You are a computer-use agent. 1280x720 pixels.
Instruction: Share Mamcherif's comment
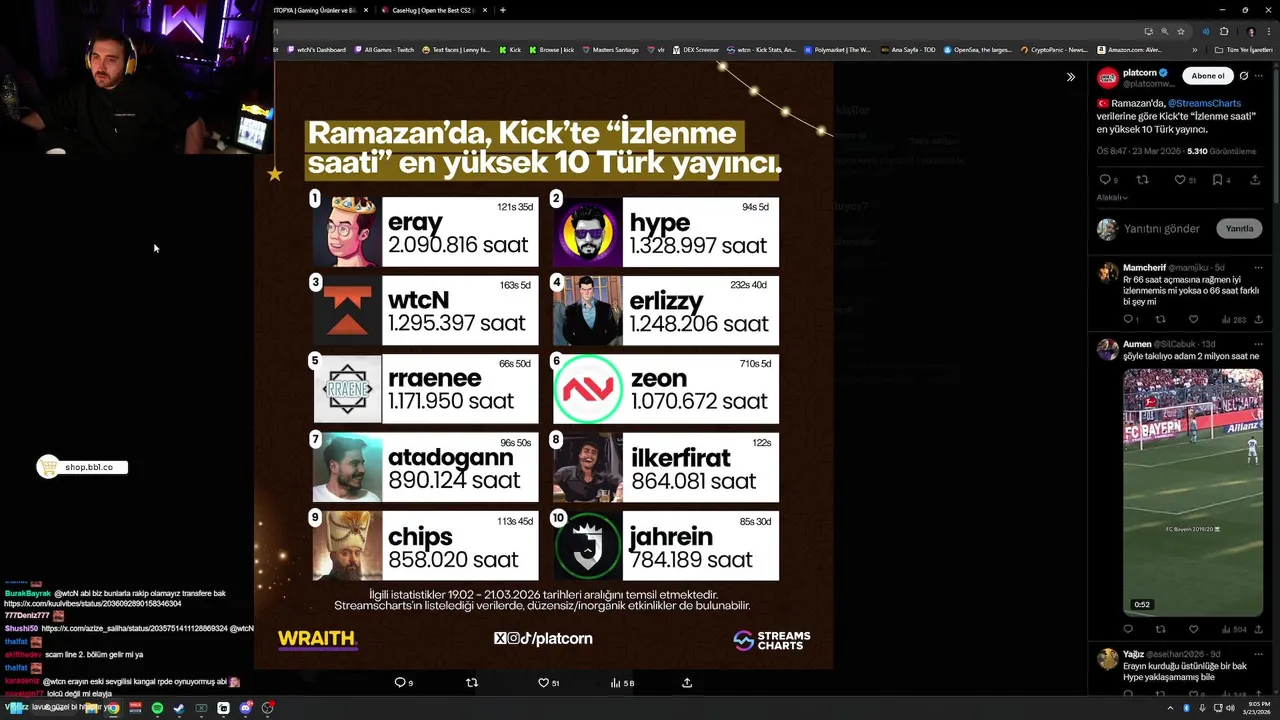pyautogui.click(x=1258, y=320)
